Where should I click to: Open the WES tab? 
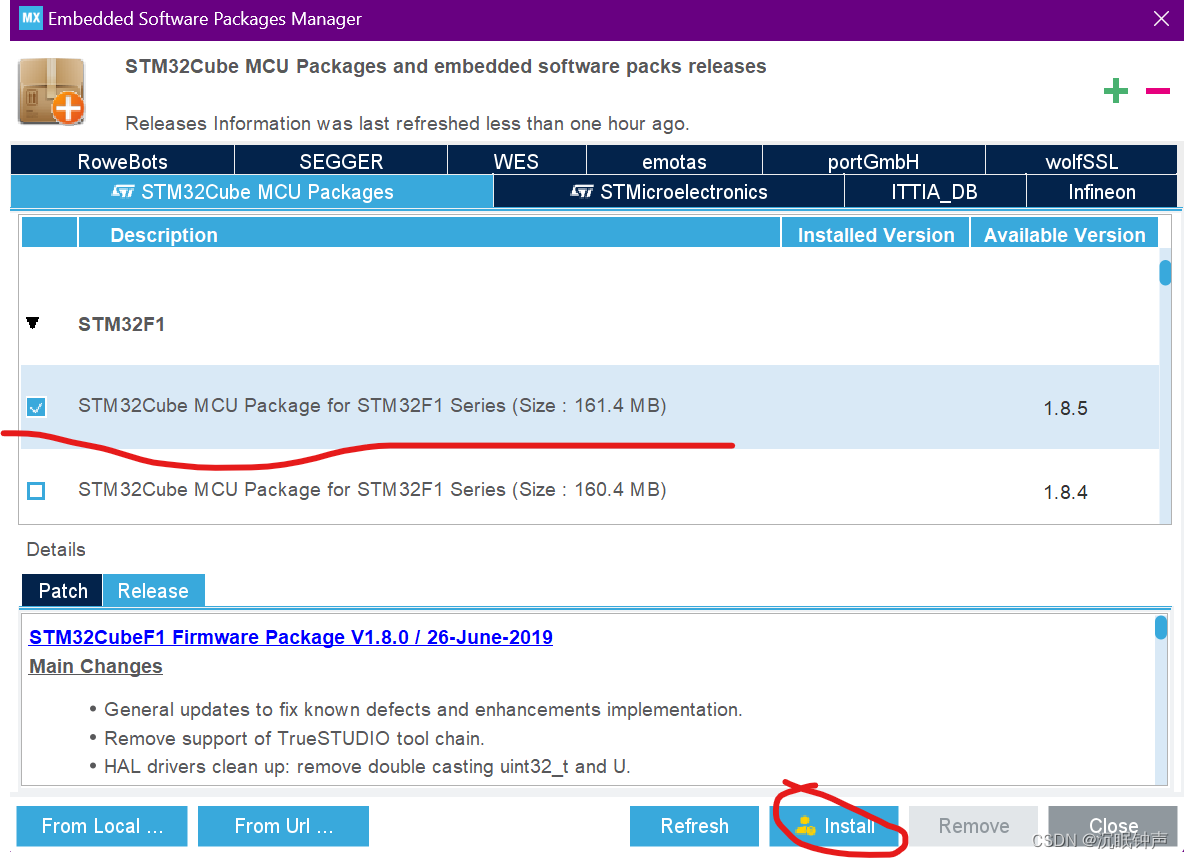coord(516,161)
